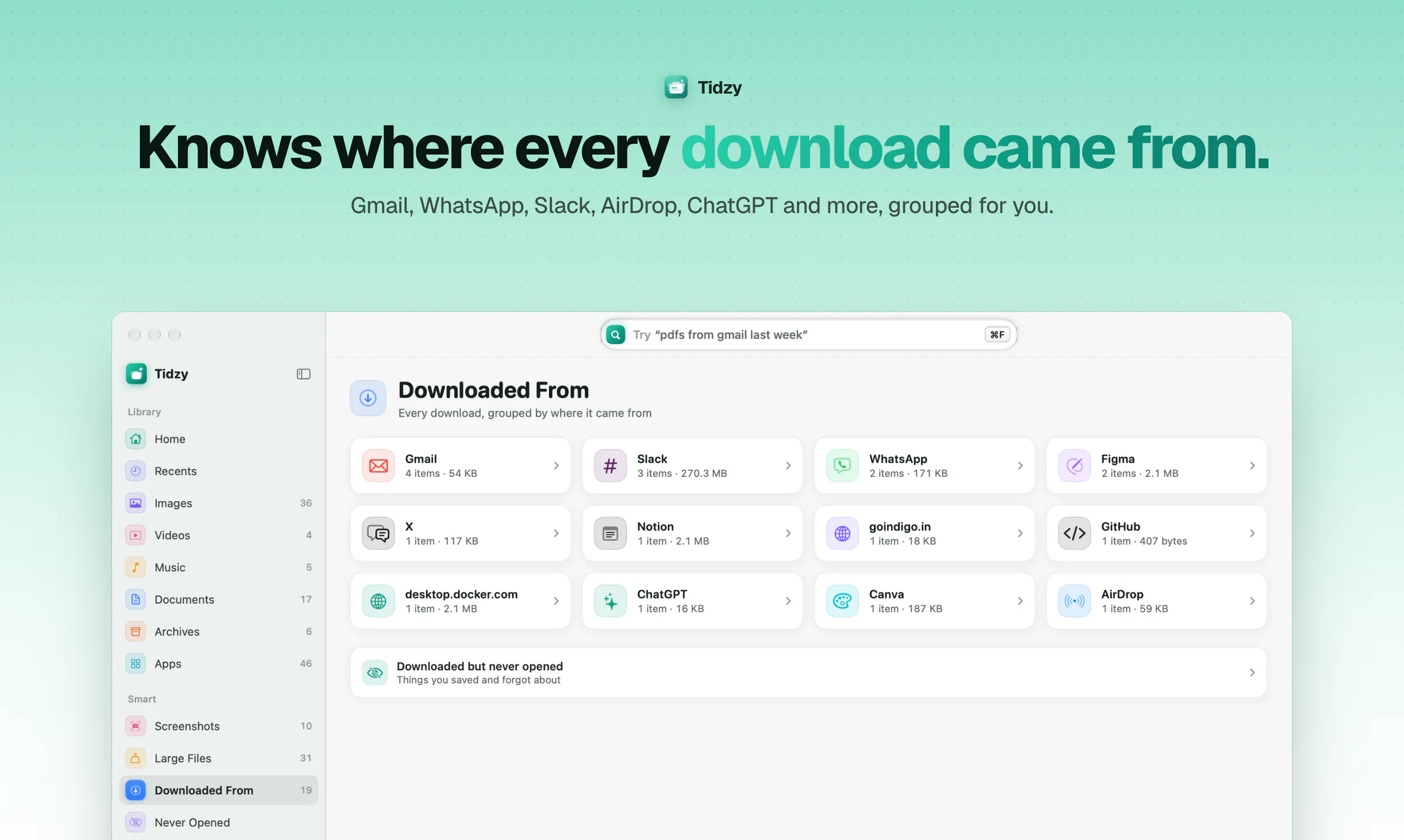1404x840 pixels.
Task: Click the WhatsApp phone bubble icon
Action: 842,465
